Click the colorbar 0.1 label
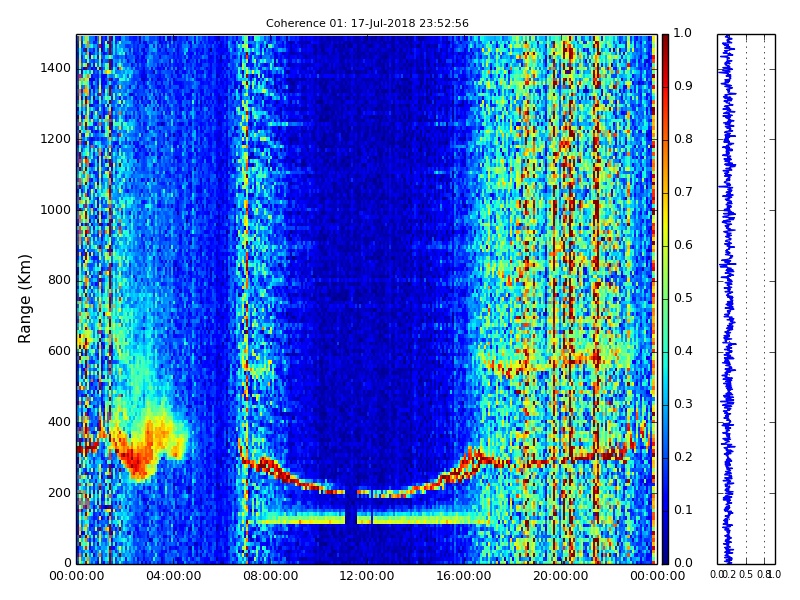Viewport: 800px width, 600px height. coord(683,510)
